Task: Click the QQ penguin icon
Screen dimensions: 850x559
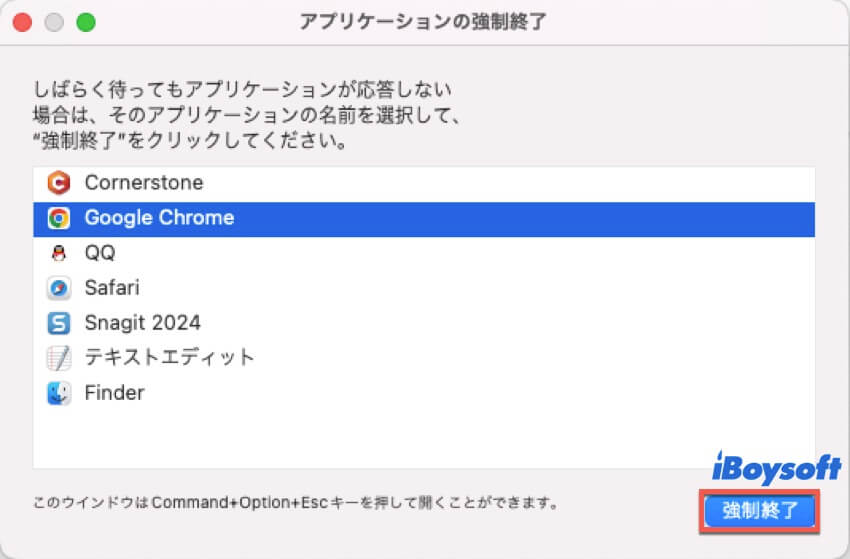Action: (59, 253)
